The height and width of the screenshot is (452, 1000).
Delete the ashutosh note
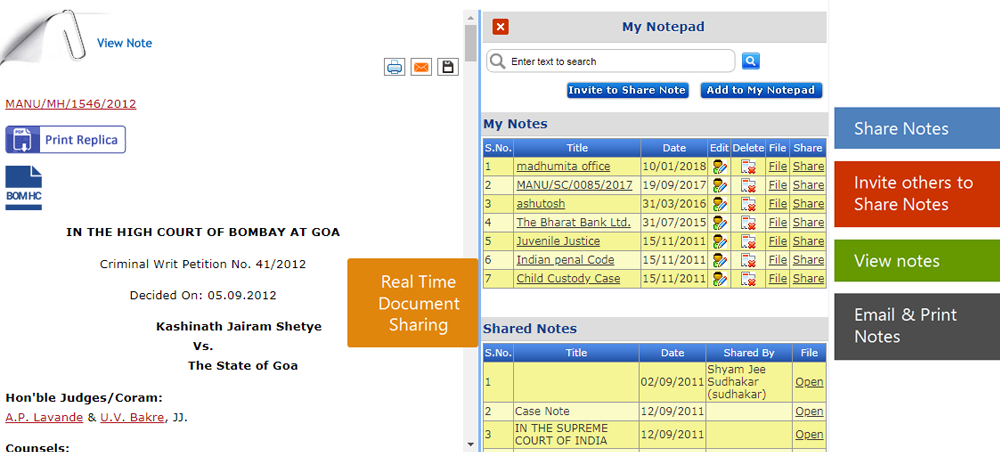click(x=748, y=204)
